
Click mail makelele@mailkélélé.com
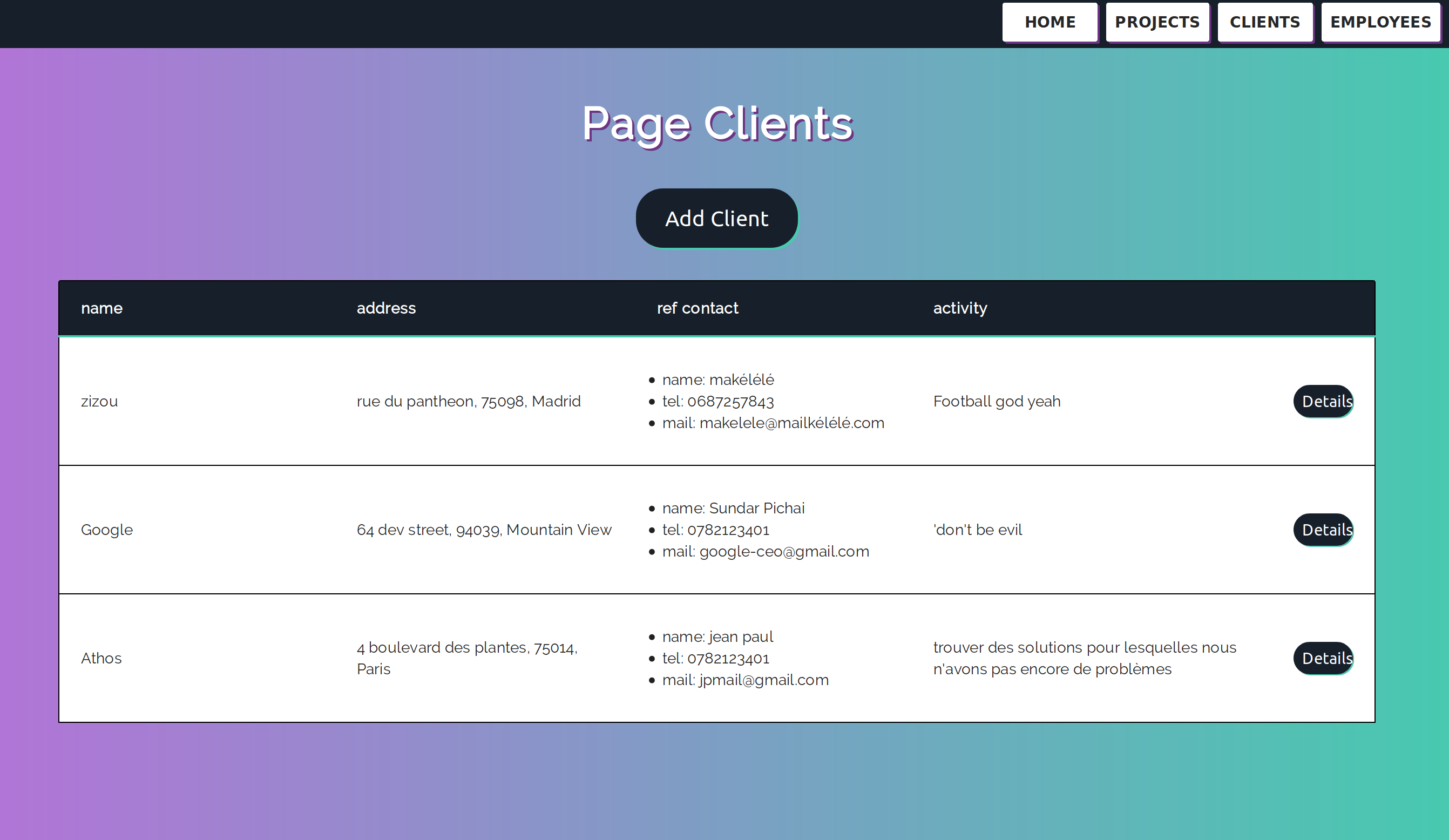(x=774, y=423)
